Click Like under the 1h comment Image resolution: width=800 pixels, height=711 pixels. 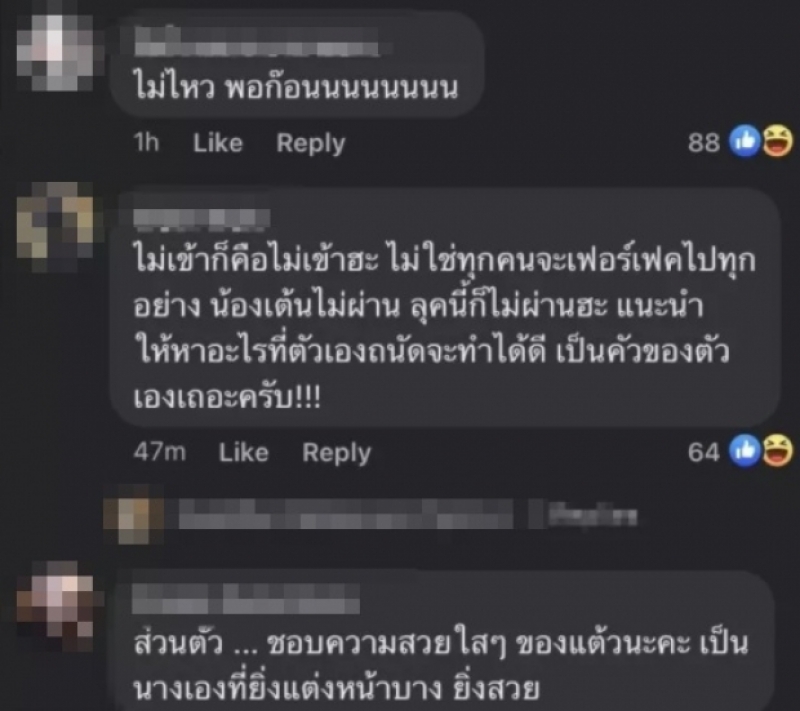point(218,143)
